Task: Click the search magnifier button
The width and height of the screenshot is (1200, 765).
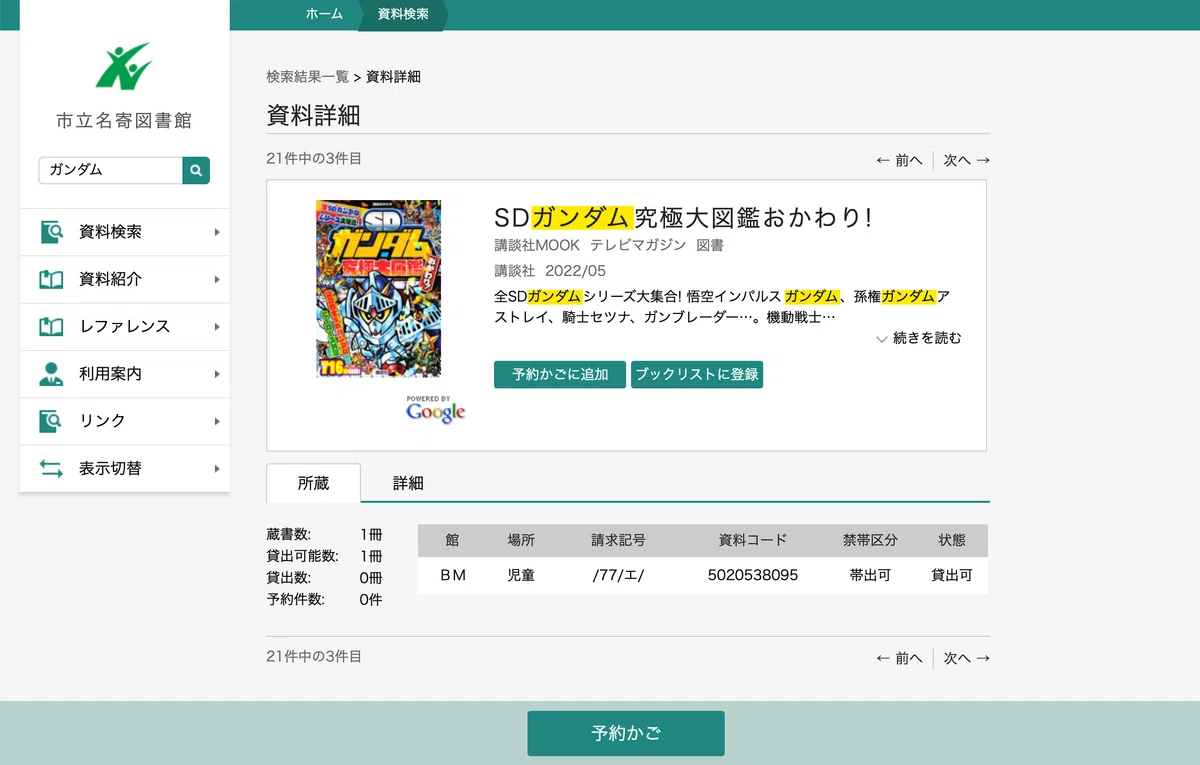Action: point(196,170)
